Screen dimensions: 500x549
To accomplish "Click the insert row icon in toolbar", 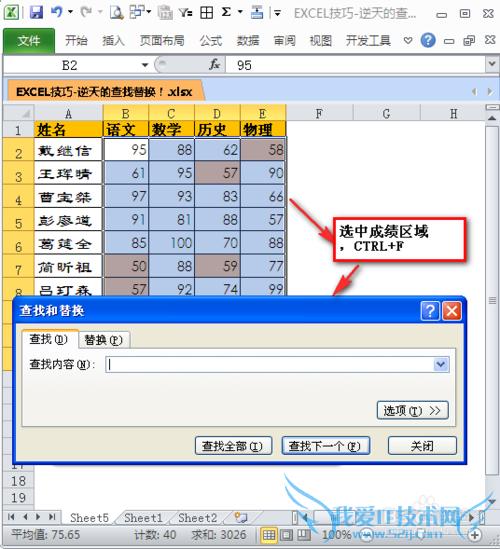I will point(257,13).
